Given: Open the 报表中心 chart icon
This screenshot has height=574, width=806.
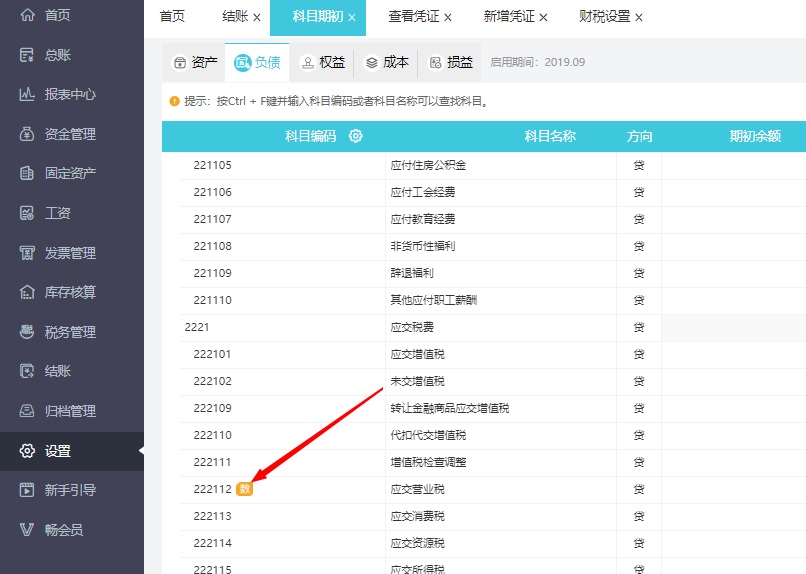Looking at the screenshot, I should point(27,94).
